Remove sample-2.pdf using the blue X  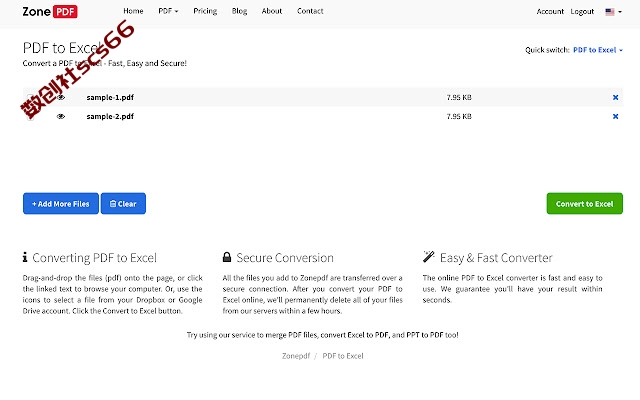click(x=616, y=116)
